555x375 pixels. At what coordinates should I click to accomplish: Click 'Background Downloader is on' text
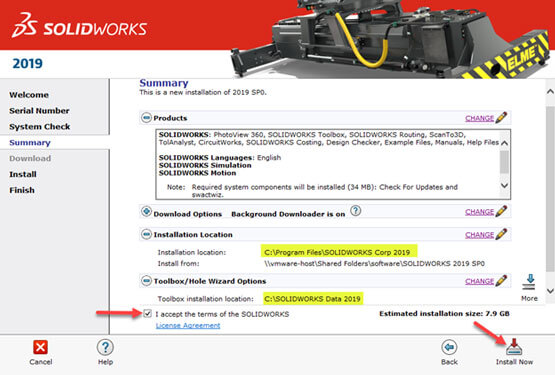pyautogui.click(x=288, y=214)
